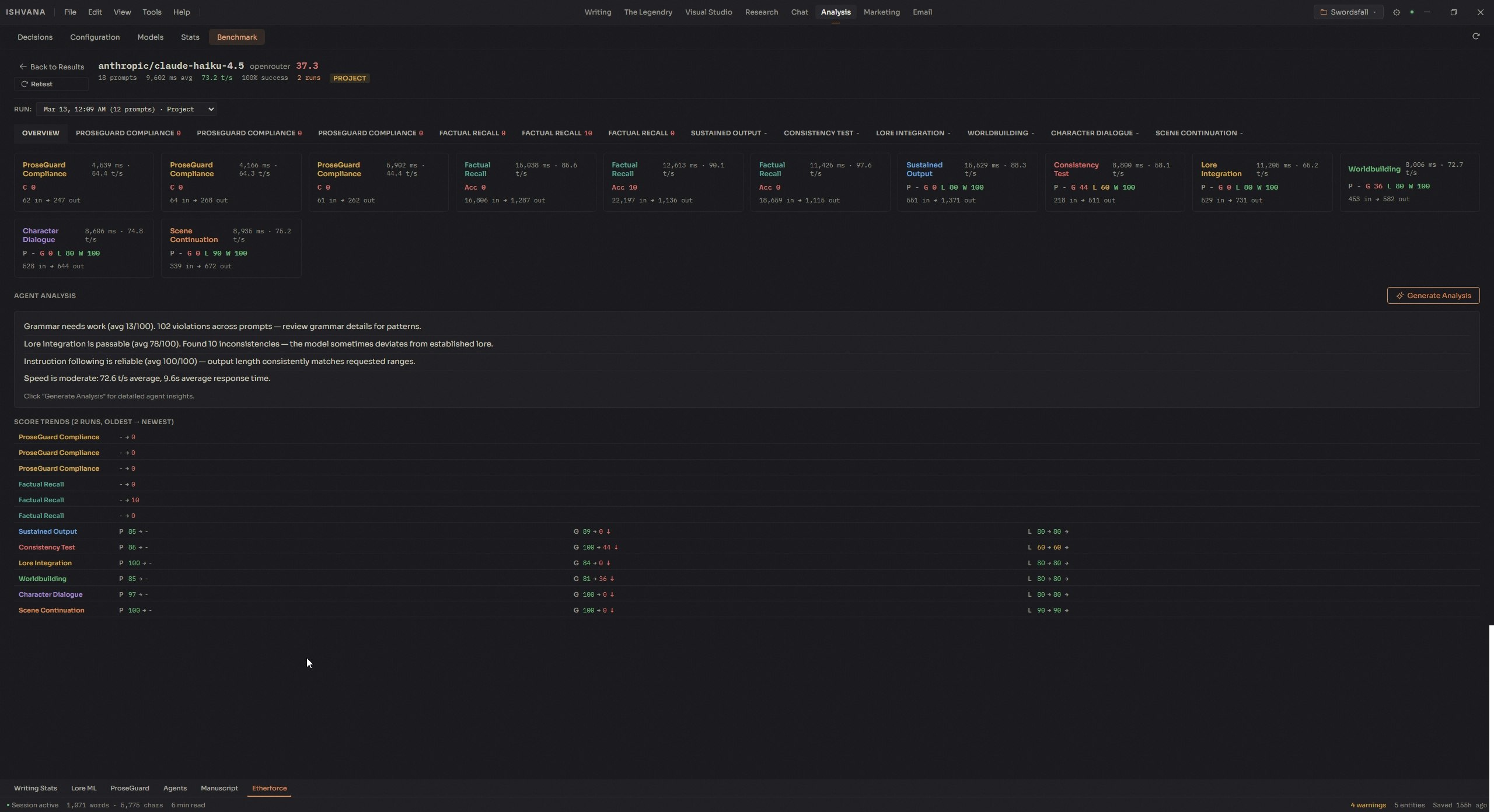Click the green connection status dot
The width and height of the screenshot is (1494, 812).
(1411, 12)
